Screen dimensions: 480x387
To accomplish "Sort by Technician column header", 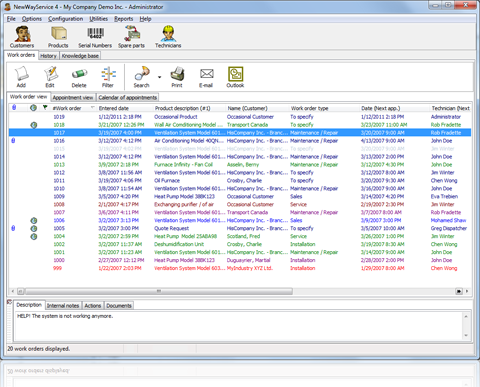I will click(450, 108).
